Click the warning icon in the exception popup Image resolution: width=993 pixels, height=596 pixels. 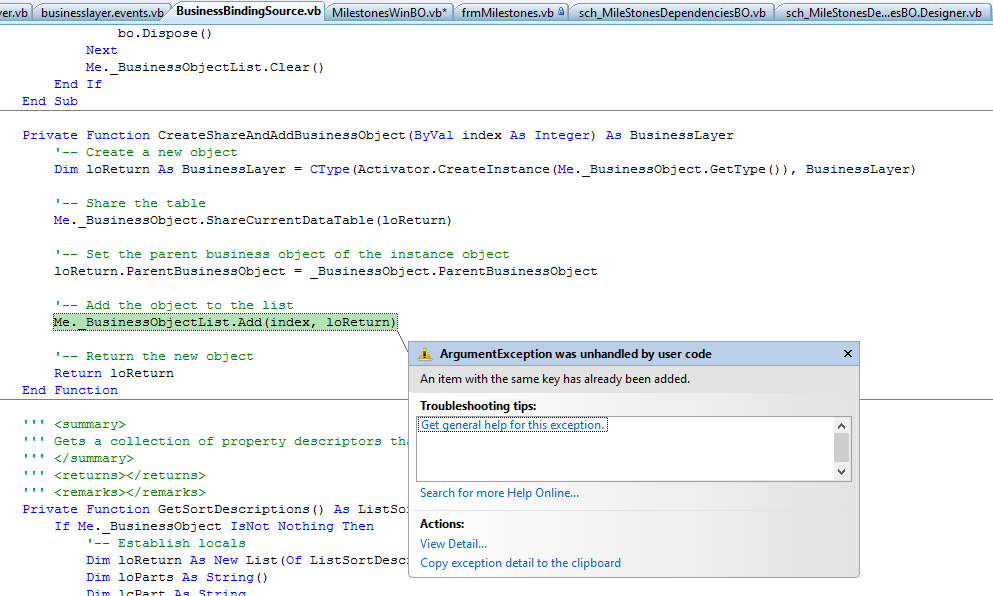click(x=426, y=354)
